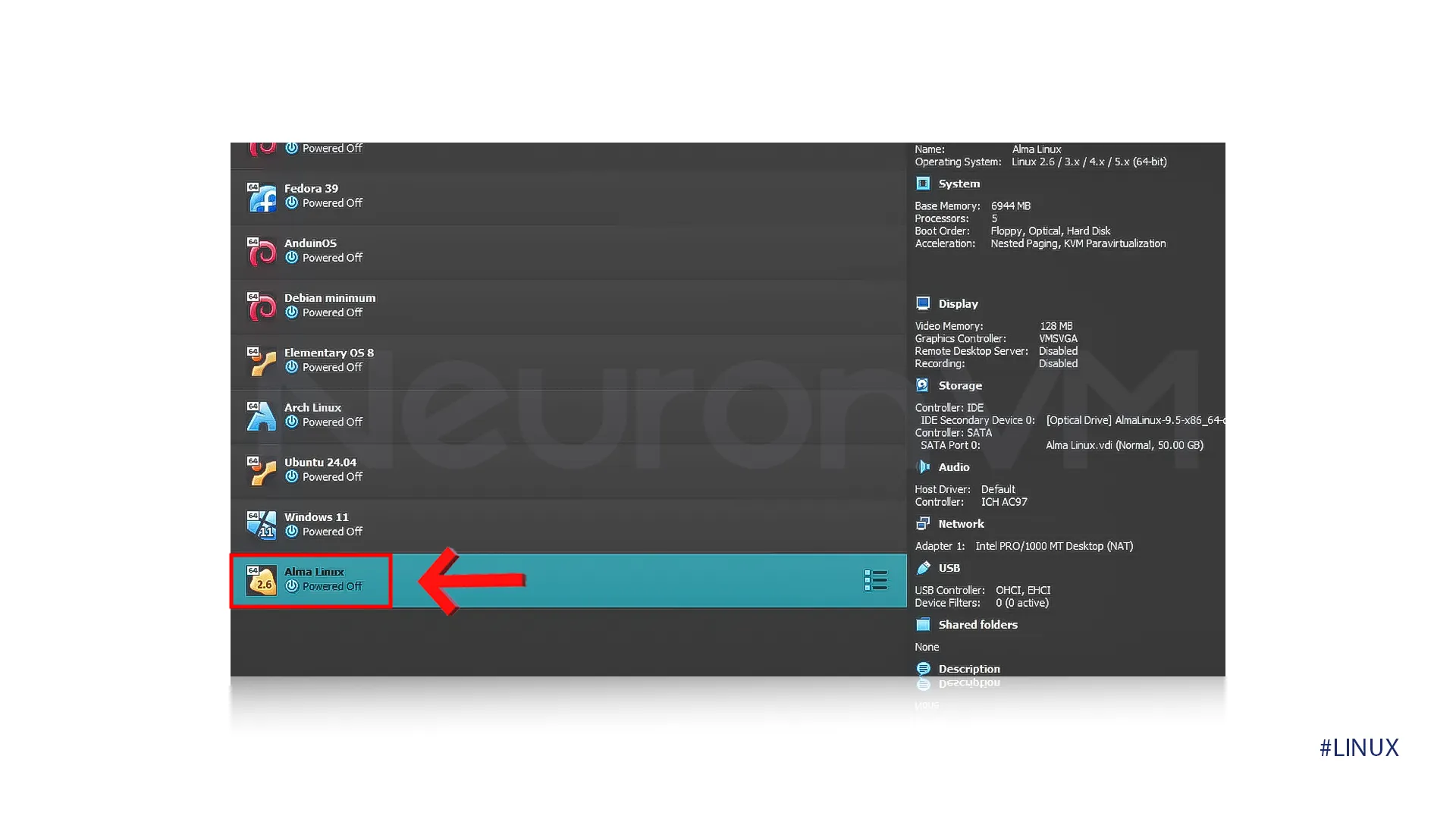Viewport: 1456px width, 819px height.
Task: Click the Shared folders section folder icon
Action: [x=923, y=625]
